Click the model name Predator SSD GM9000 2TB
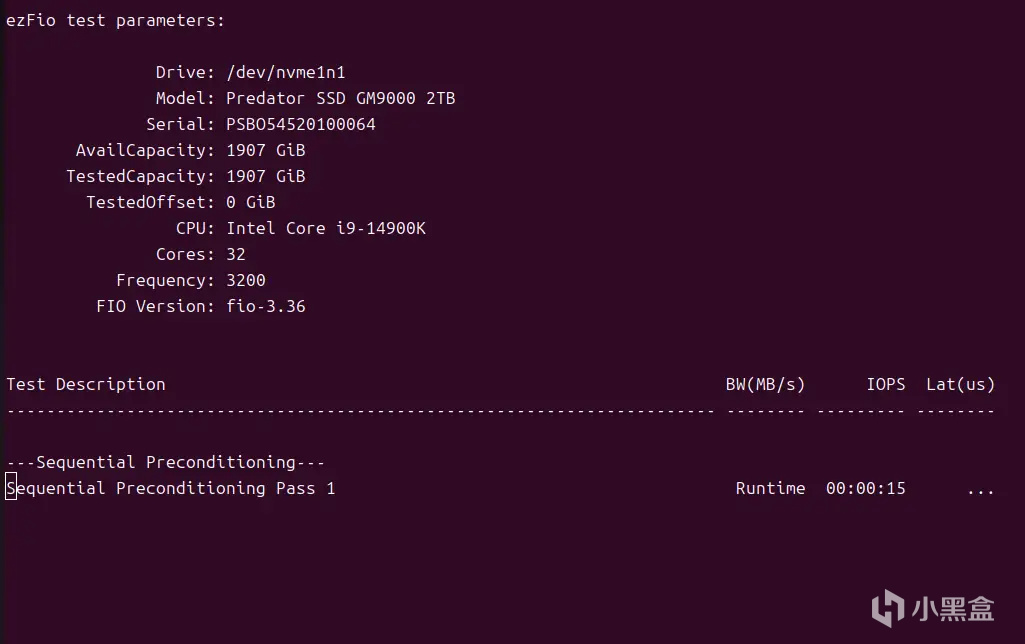 [341, 98]
